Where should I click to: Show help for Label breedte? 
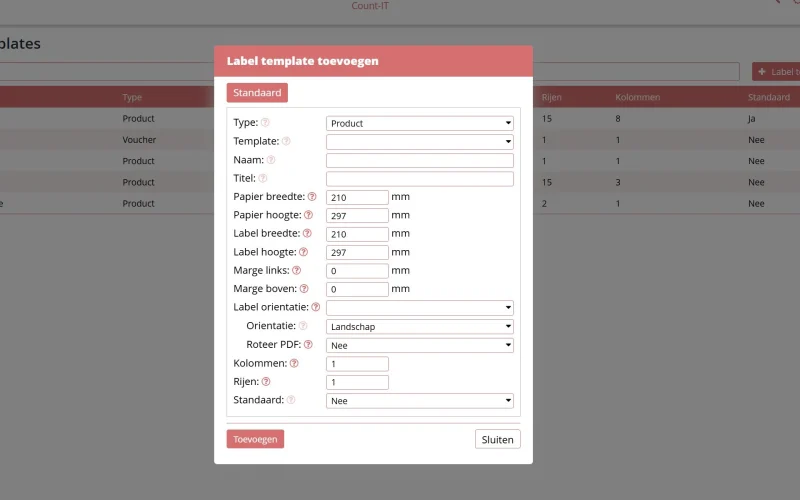[307, 233]
